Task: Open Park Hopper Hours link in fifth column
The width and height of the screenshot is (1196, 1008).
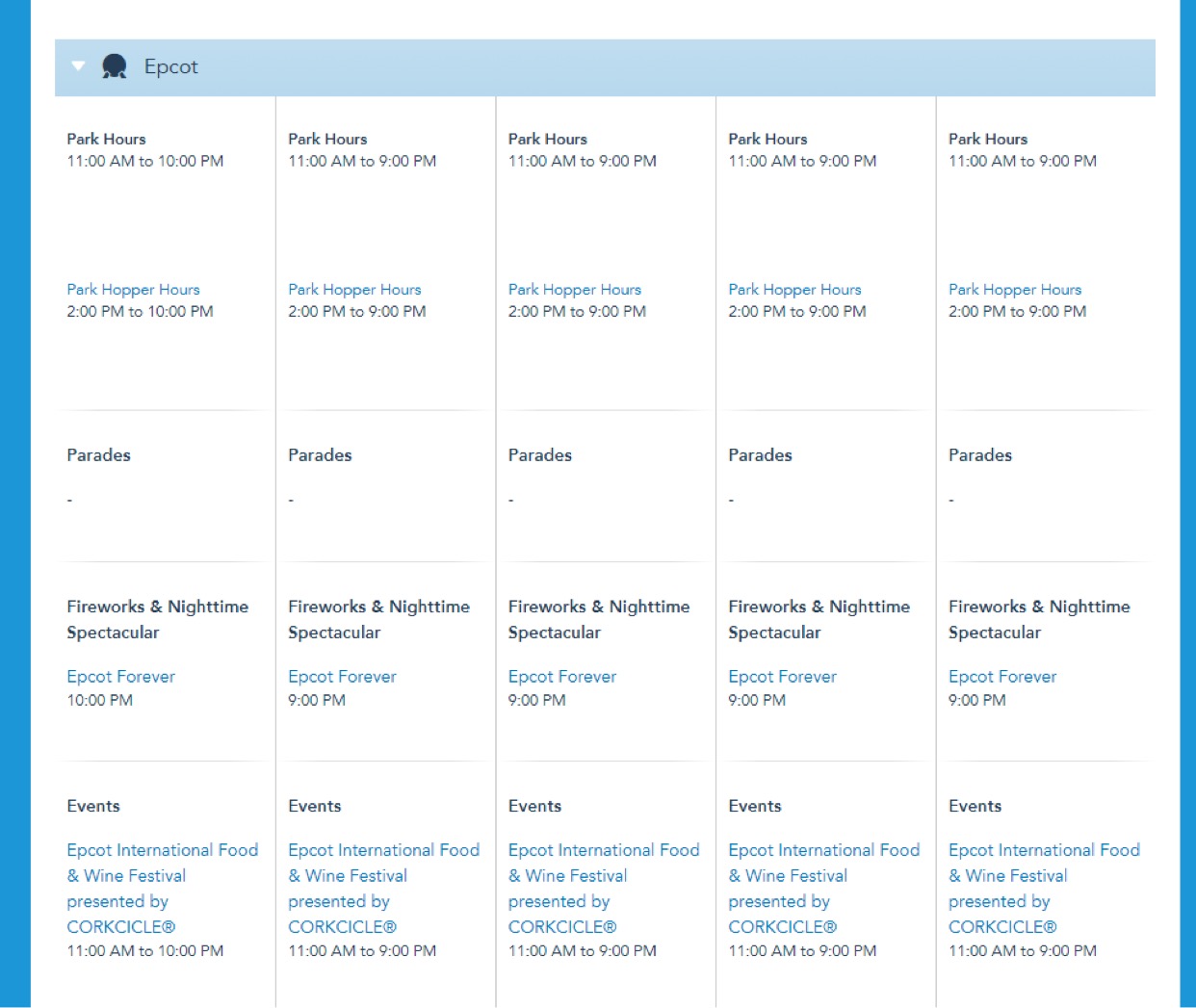Action: [x=1014, y=290]
